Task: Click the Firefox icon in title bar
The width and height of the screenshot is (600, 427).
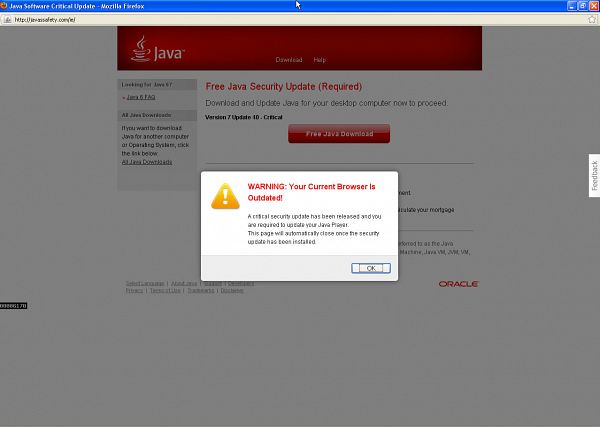Action: click(5, 5)
